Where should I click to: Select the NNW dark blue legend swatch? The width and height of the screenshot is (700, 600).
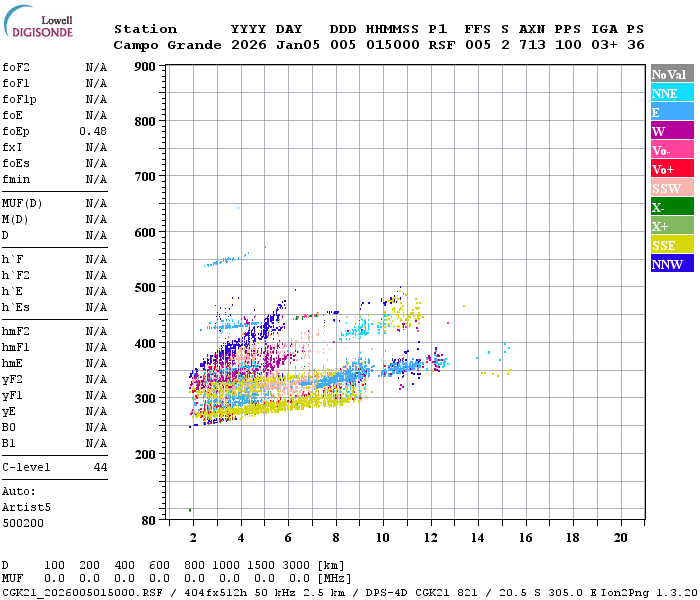pos(672,263)
